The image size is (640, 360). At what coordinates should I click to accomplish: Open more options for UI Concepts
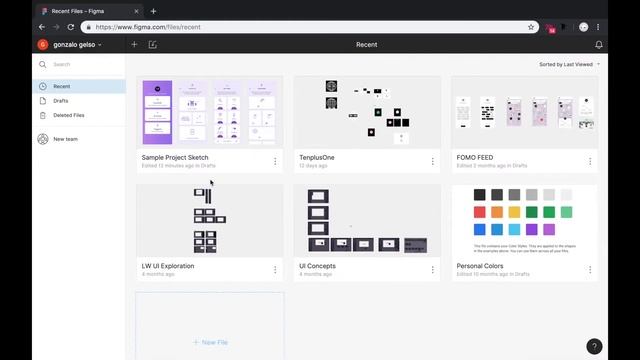[433, 270]
